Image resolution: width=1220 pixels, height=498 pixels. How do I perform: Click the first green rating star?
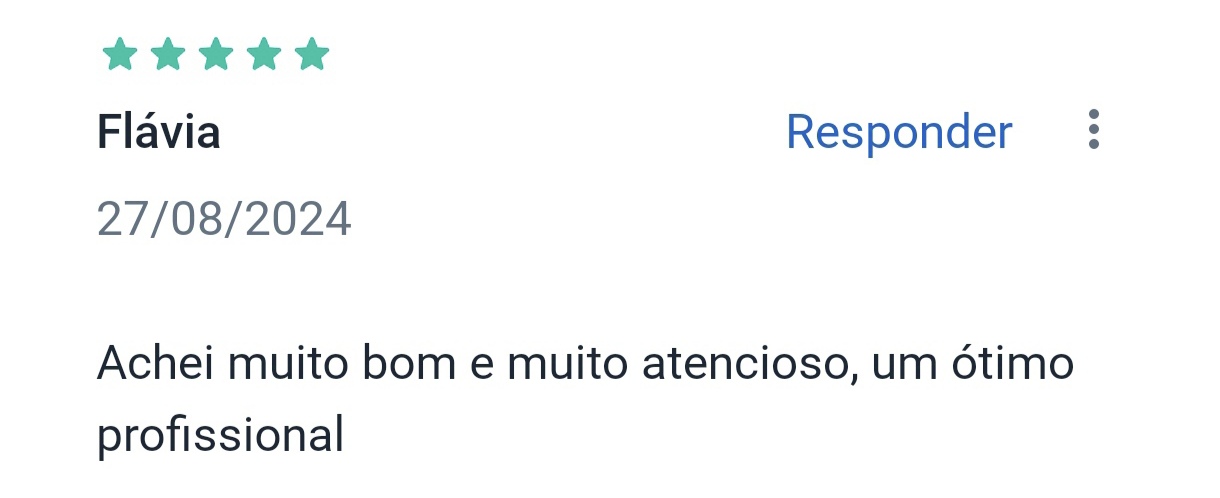click(120, 54)
